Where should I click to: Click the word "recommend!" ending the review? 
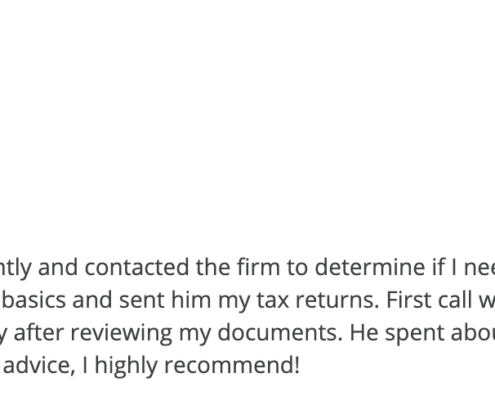(232, 365)
